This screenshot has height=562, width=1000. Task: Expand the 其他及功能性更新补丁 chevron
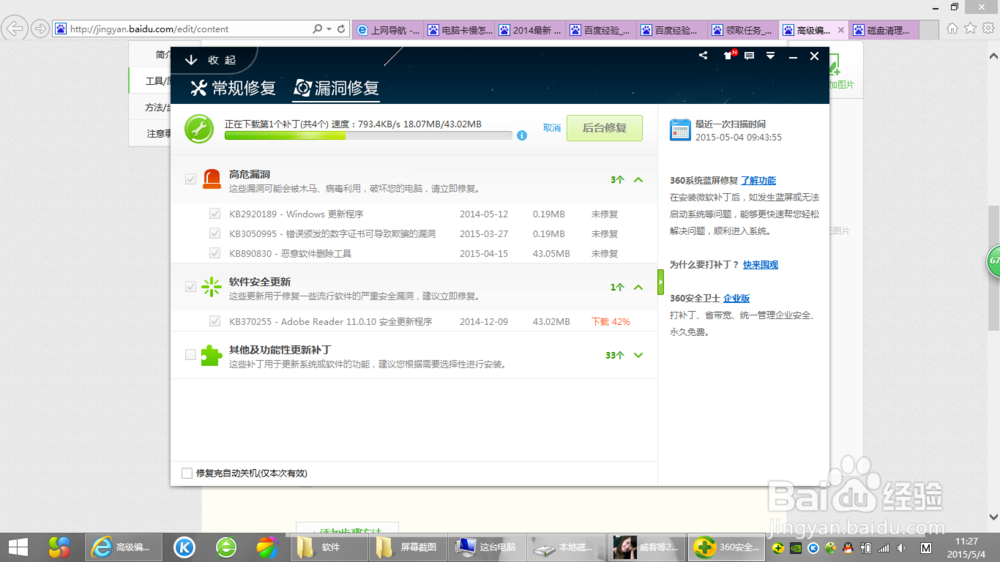(638, 355)
